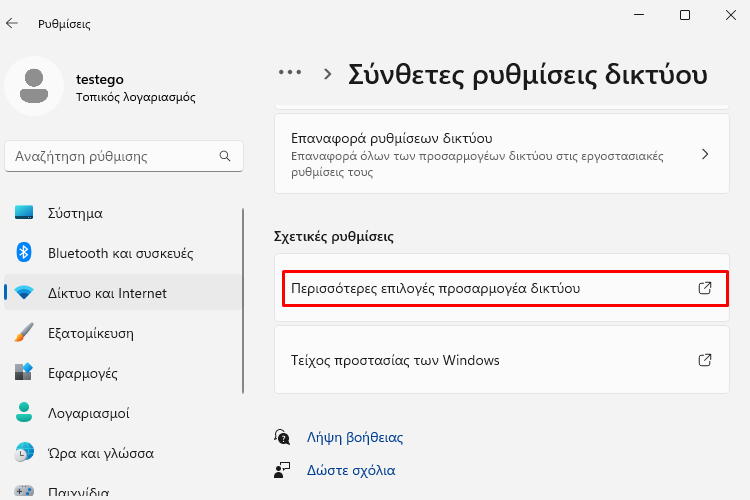Screen dimensions: 750x500
Task: Expand Επαναφορά ρυθμίσεων δικτύου chevron
Action: pyautogui.click(x=705, y=154)
